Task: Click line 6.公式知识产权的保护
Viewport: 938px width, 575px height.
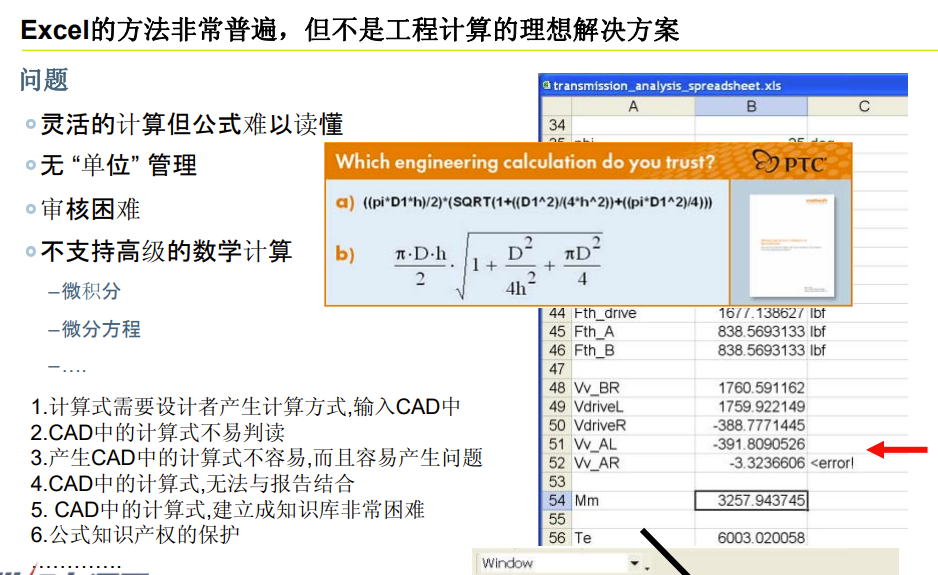Action: pyautogui.click(x=135, y=534)
